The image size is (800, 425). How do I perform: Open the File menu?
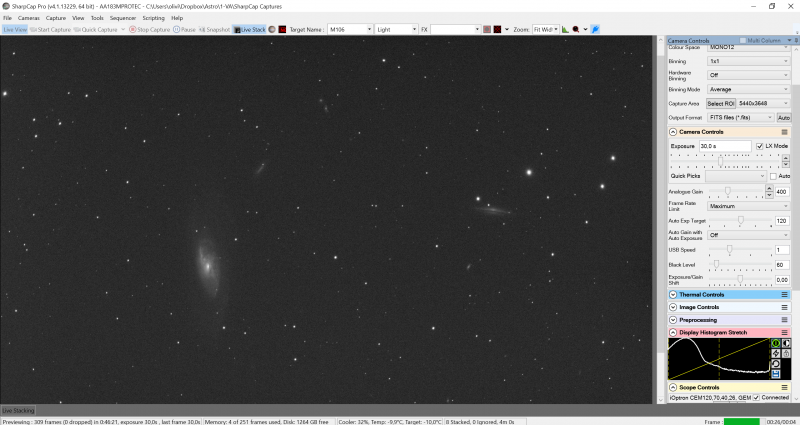tap(8, 18)
